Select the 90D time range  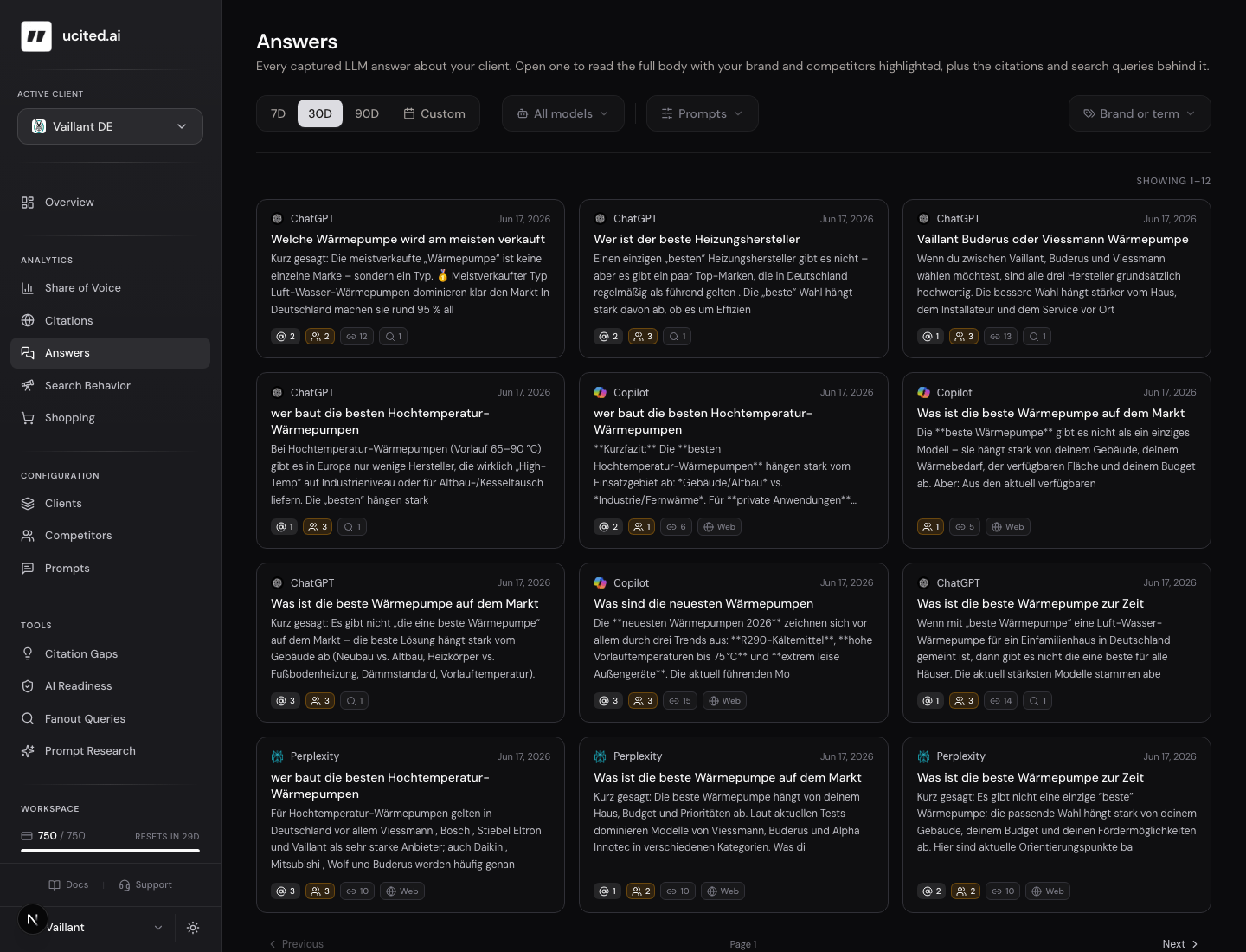(367, 113)
